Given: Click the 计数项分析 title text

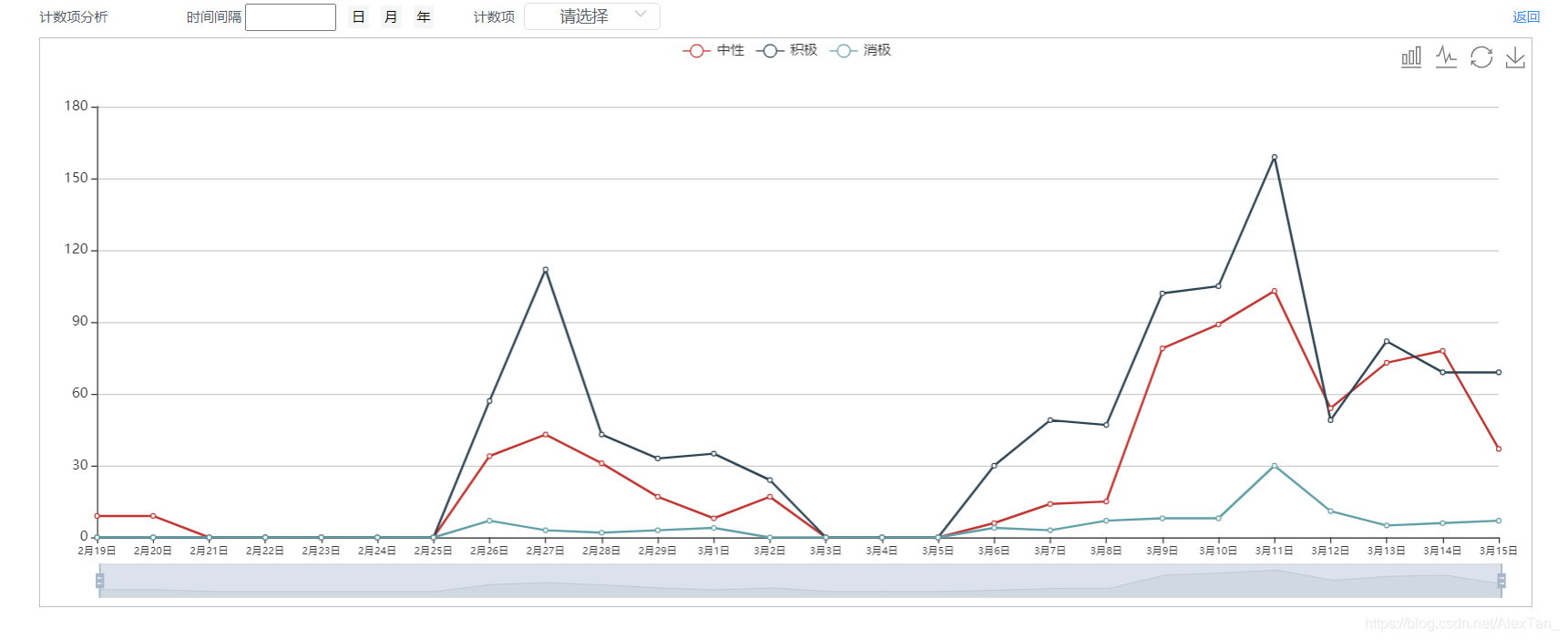Looking at the screenshot, I should (74, 17).
